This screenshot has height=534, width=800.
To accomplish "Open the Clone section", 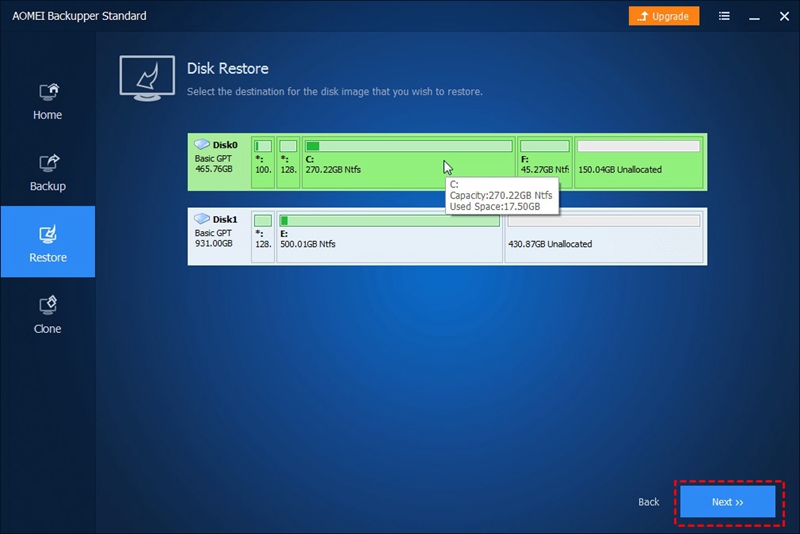I will tap(47, 315).
